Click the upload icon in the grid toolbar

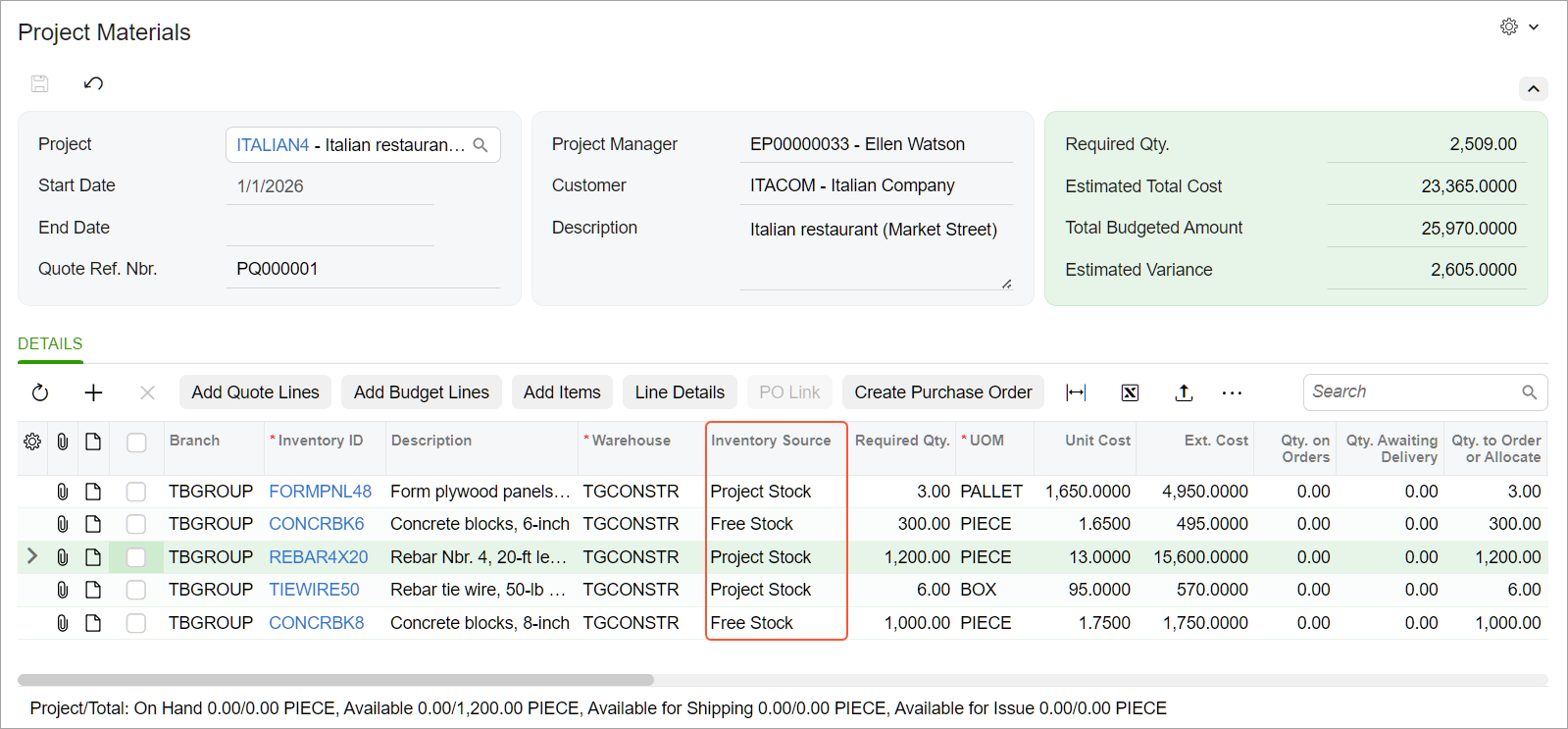point(1184,392)
